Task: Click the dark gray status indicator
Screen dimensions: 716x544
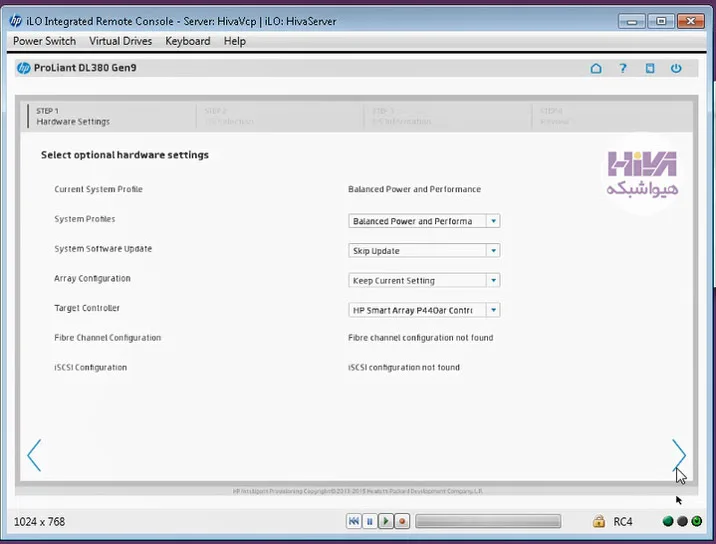Action: point(682,521)
